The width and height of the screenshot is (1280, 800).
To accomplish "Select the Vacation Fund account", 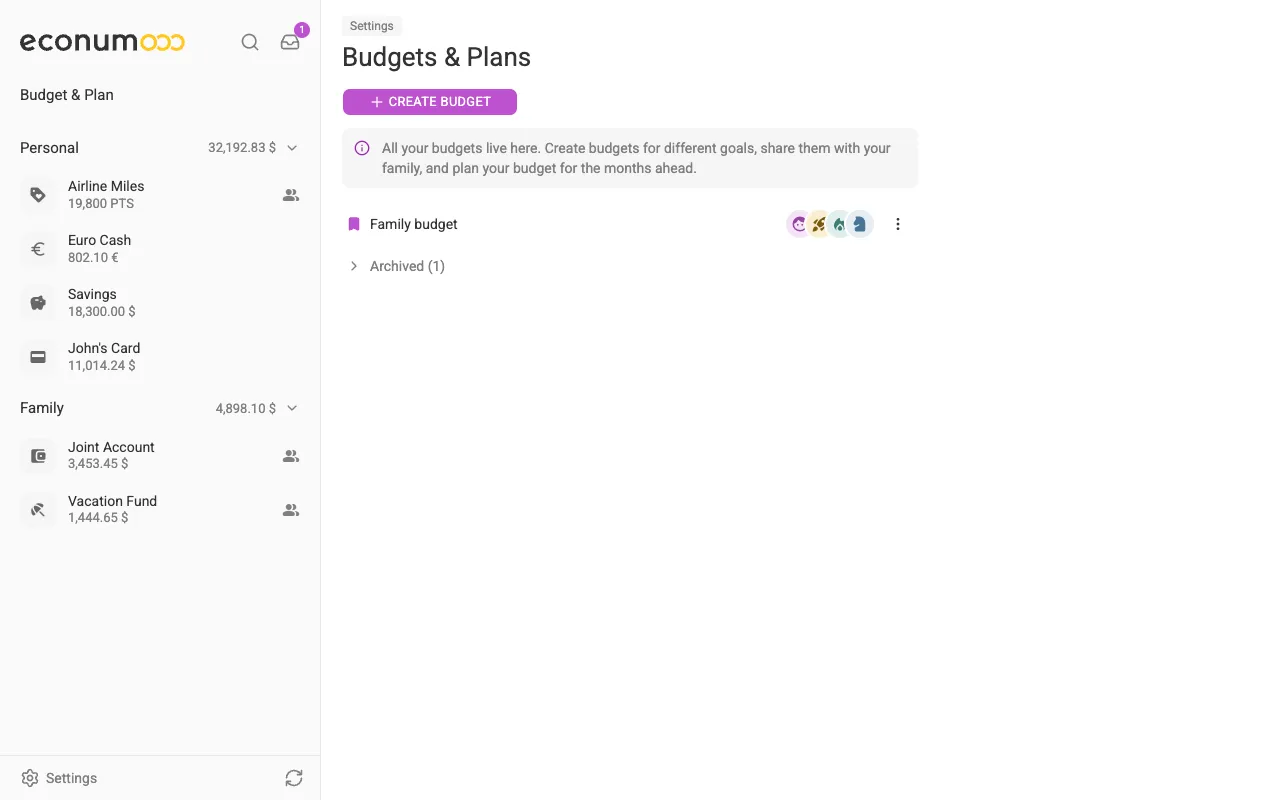I will point(160,510).
